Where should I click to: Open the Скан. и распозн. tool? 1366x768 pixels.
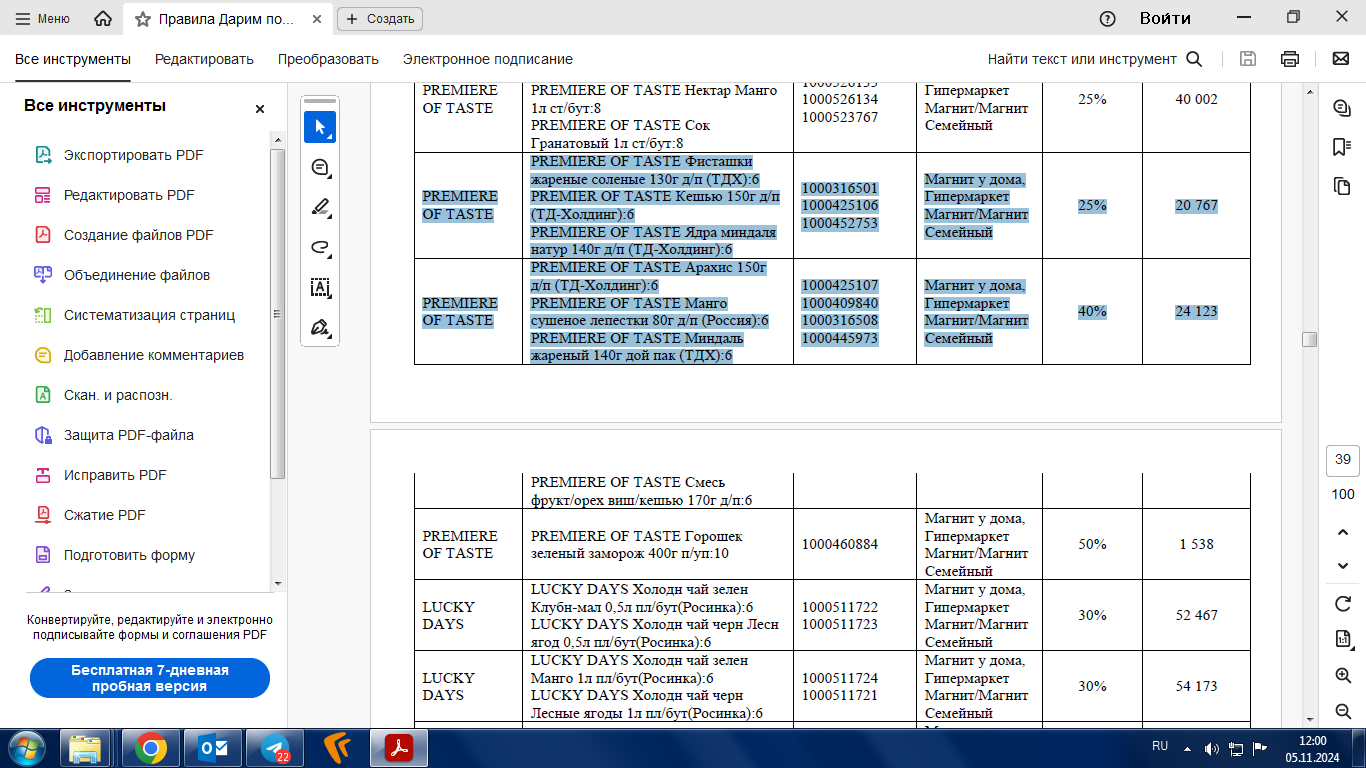(x=118, y=395)
